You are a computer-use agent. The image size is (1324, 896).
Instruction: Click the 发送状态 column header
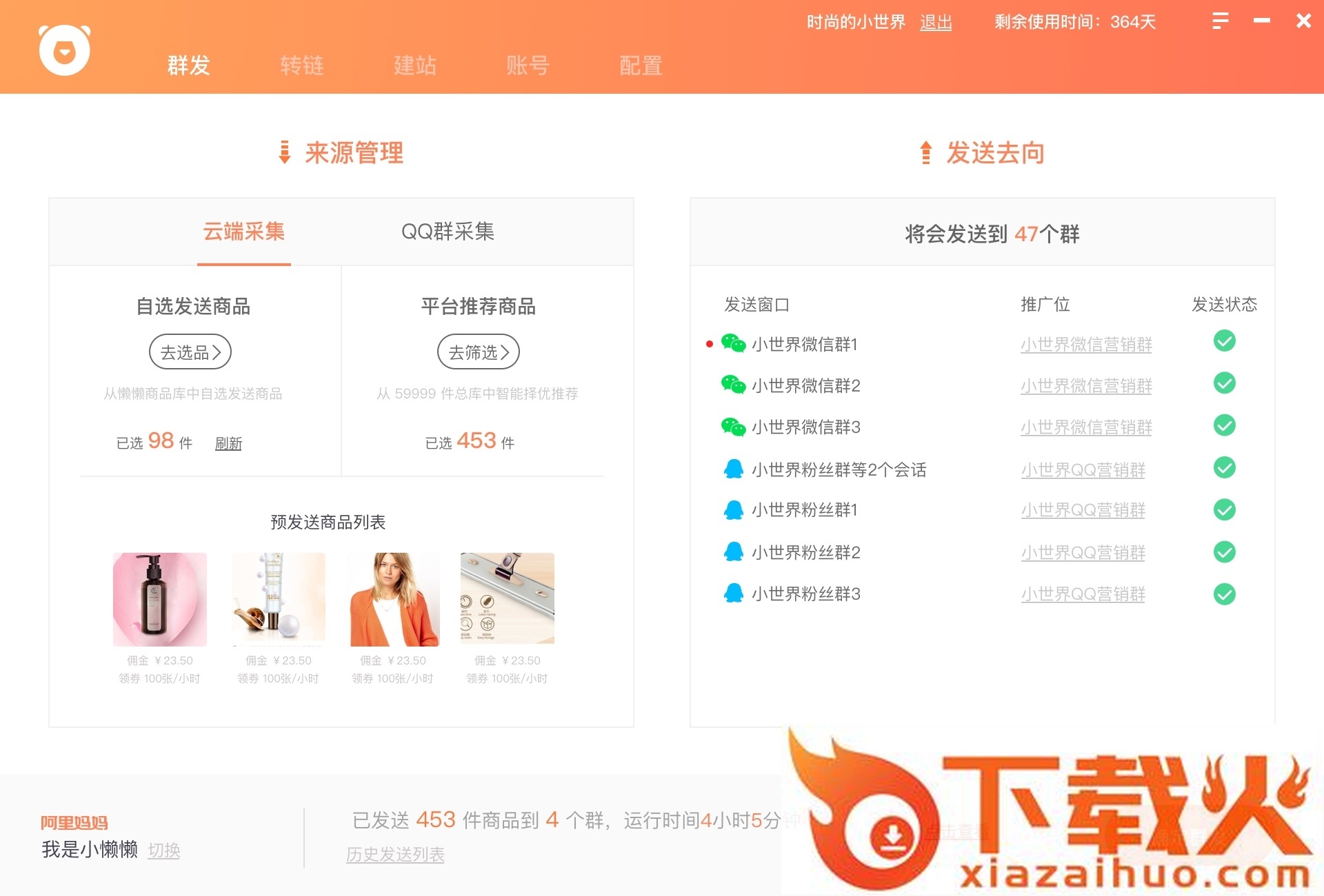tap(1225, 304)
